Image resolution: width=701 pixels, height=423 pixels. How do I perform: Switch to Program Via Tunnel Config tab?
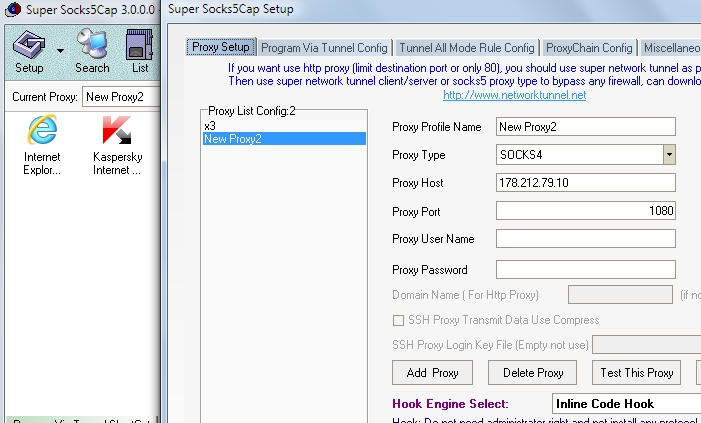(x=324, y=48)
